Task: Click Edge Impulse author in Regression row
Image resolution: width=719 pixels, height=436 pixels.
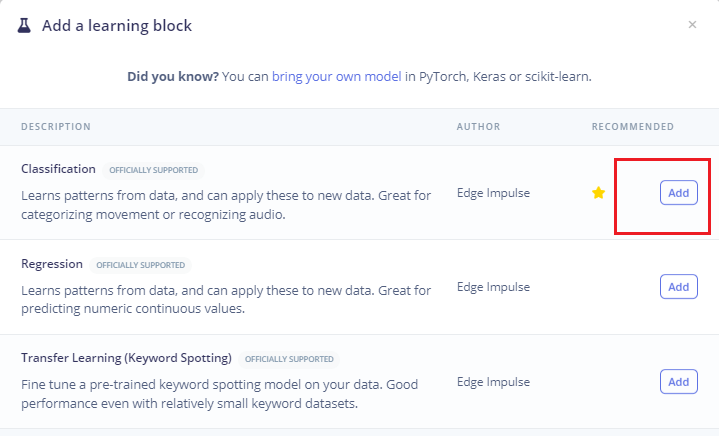Action: coord(493,287)
